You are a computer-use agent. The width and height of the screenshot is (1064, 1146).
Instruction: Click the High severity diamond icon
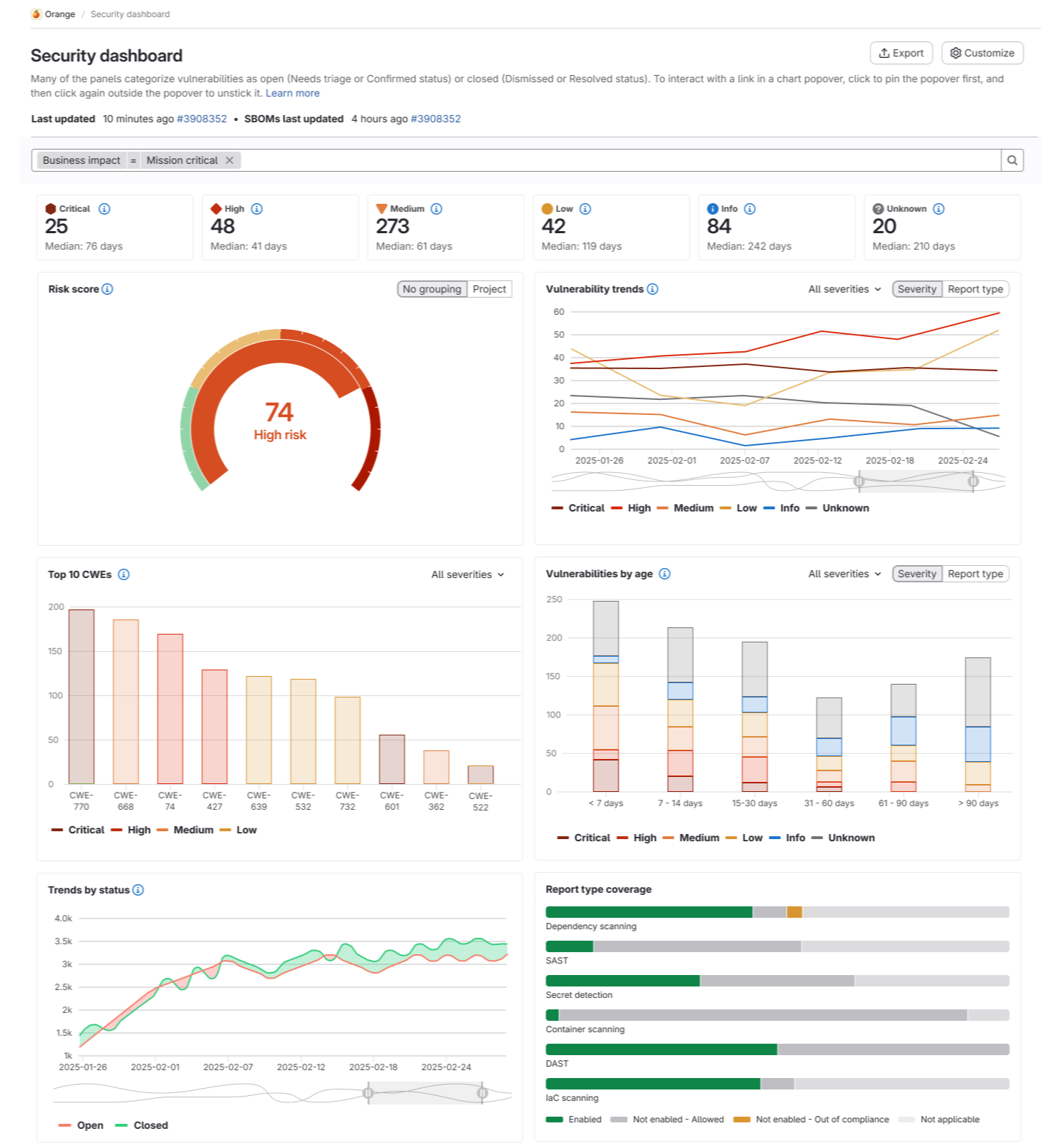pos(216,209)
